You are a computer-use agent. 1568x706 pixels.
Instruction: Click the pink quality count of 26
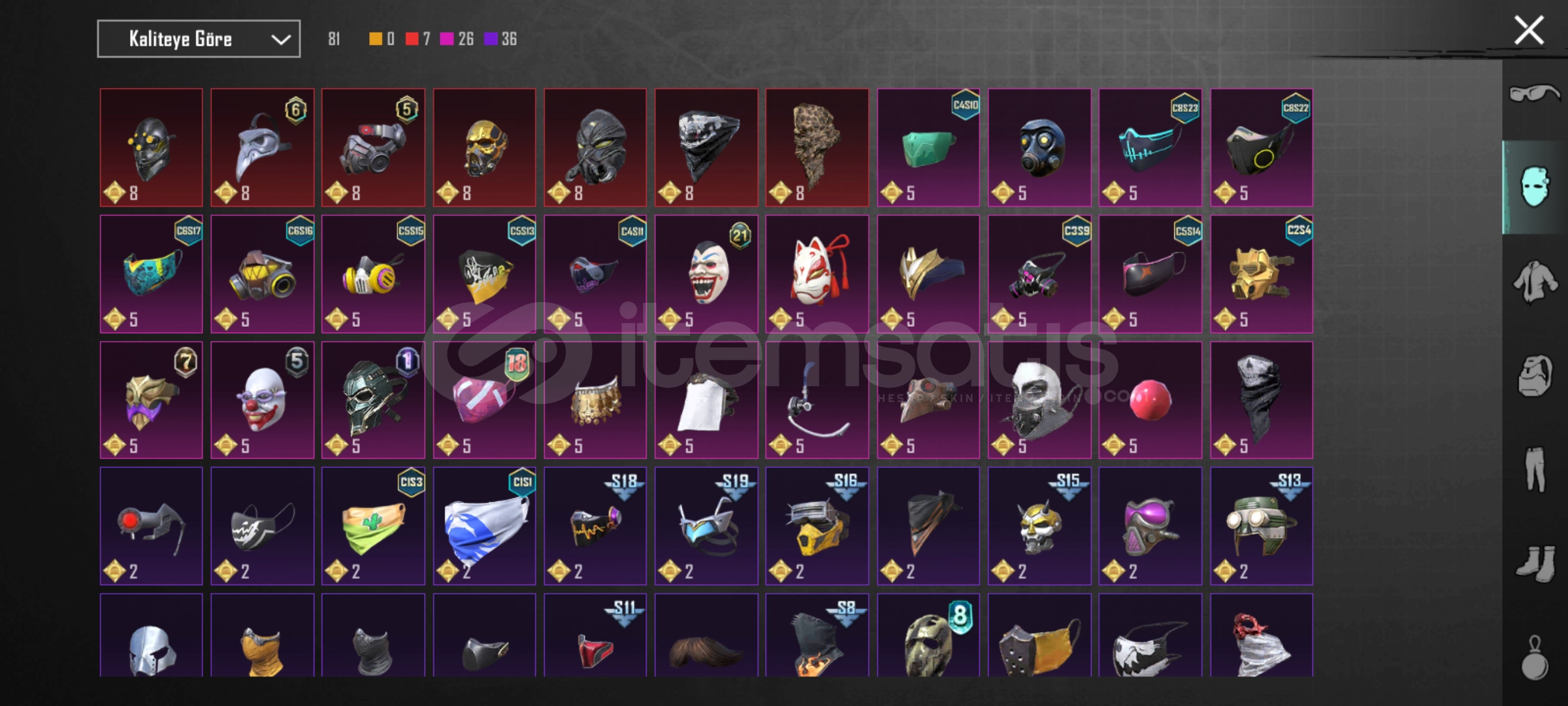[457, 39]
